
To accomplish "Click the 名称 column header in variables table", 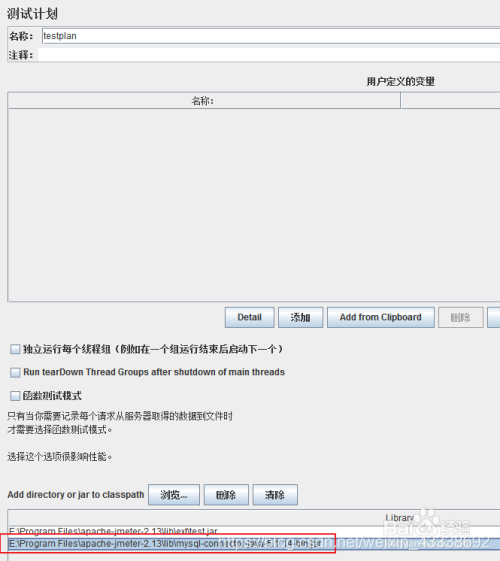I will [204, 101].
